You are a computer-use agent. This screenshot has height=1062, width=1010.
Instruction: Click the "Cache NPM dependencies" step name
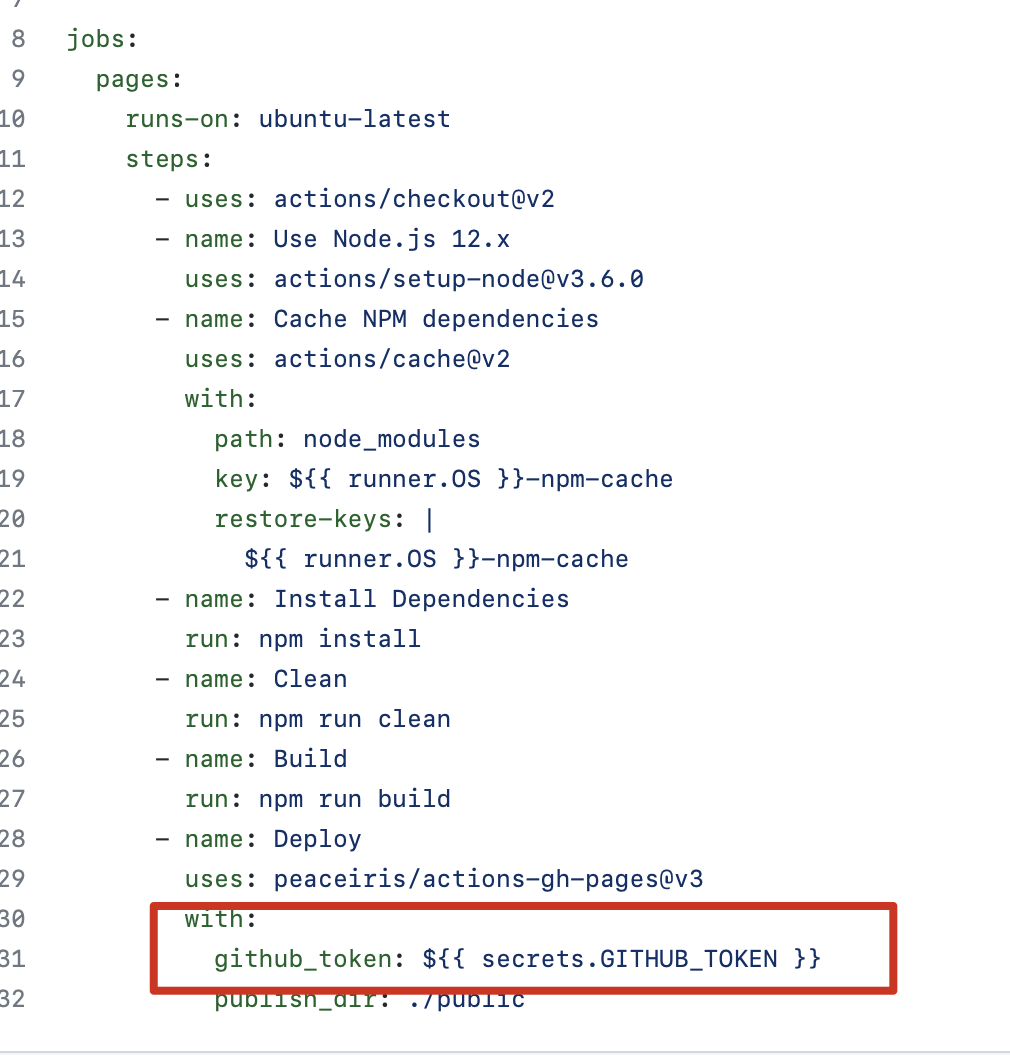click(x=436, y=319)
